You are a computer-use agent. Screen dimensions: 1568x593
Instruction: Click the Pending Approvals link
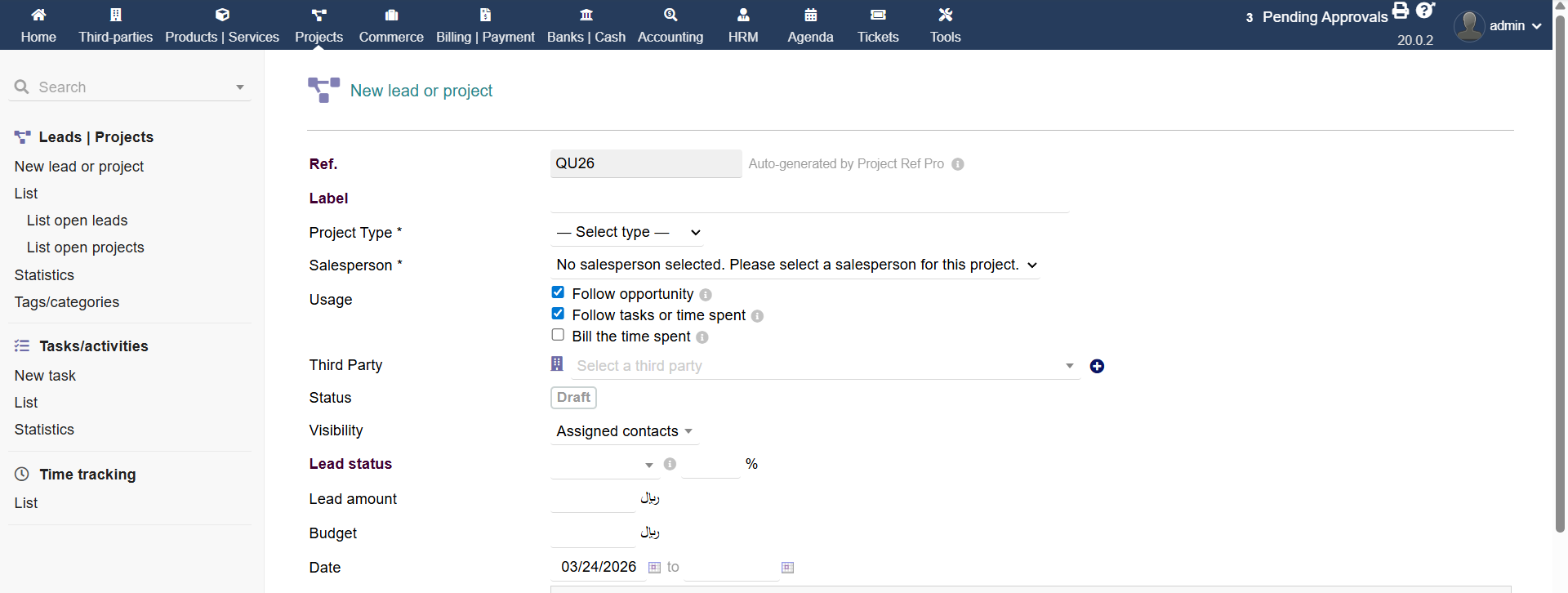tap(1324, 17)
